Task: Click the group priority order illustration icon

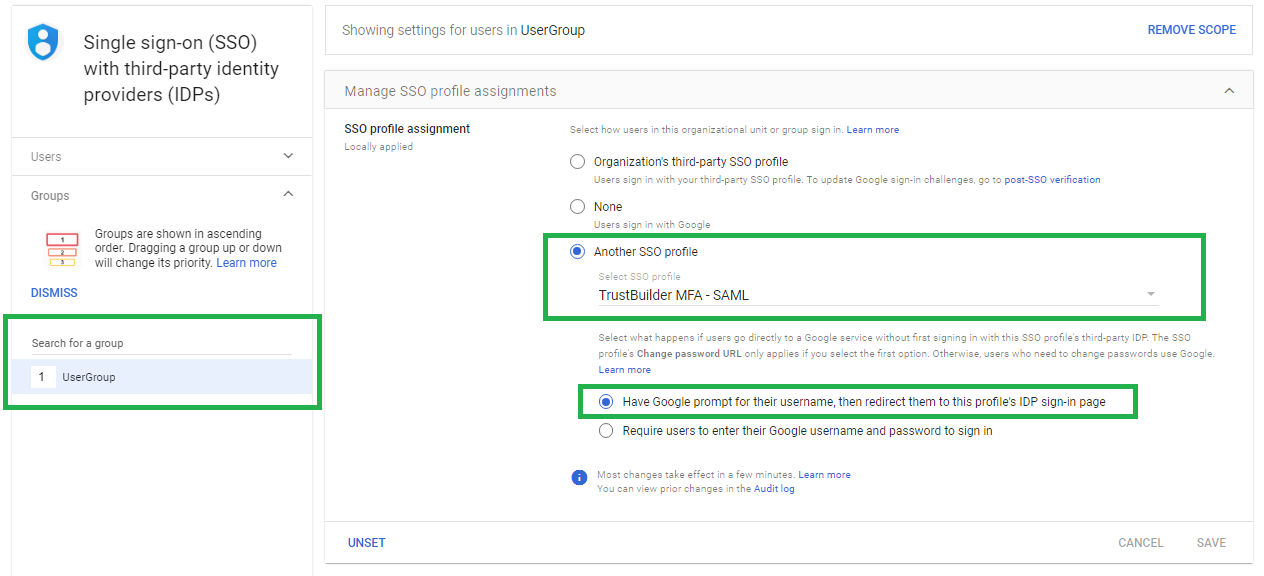Action: (62, 250)
